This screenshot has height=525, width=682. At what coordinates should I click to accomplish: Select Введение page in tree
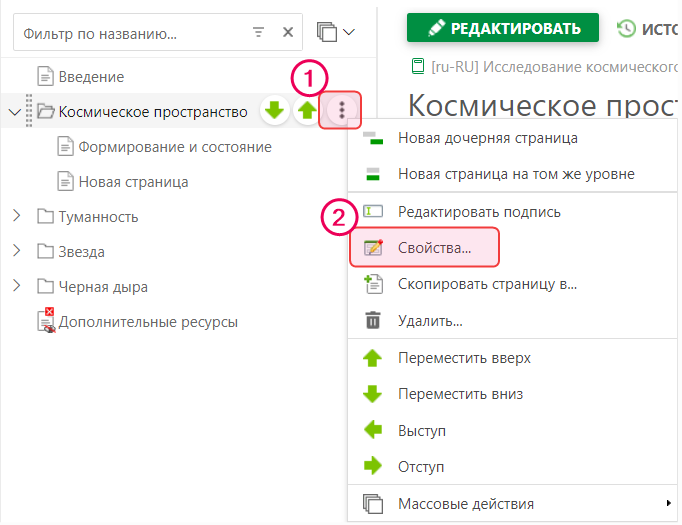(91, 77)
